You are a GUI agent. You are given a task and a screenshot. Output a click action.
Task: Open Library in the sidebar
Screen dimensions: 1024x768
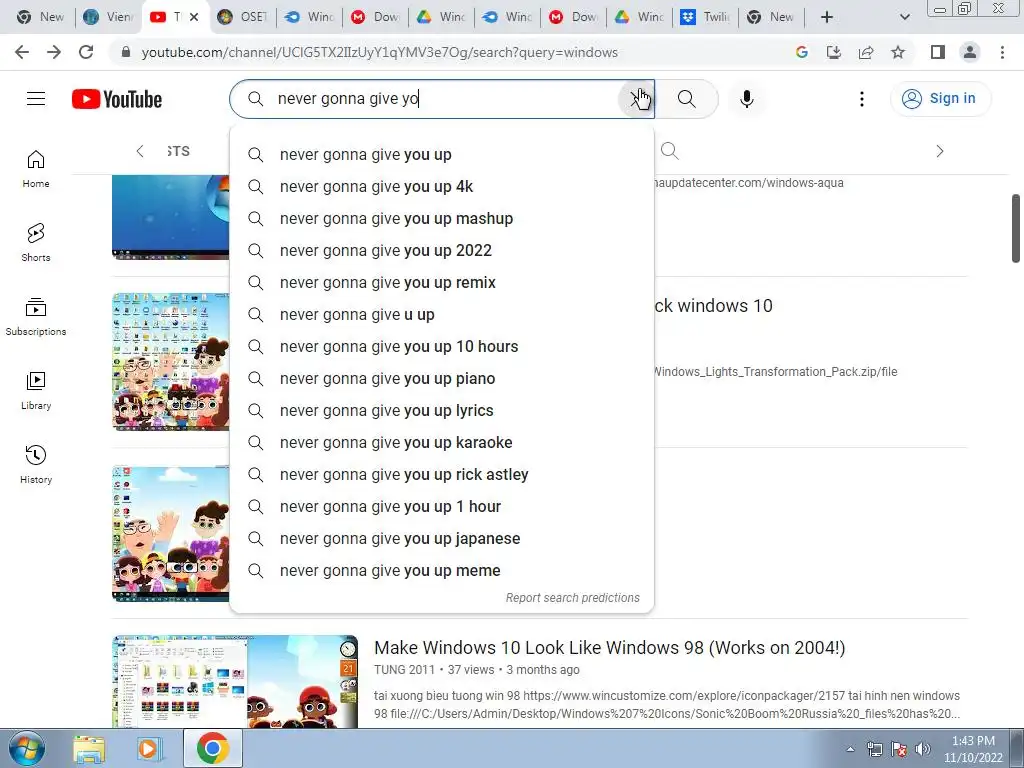(36, 391)
